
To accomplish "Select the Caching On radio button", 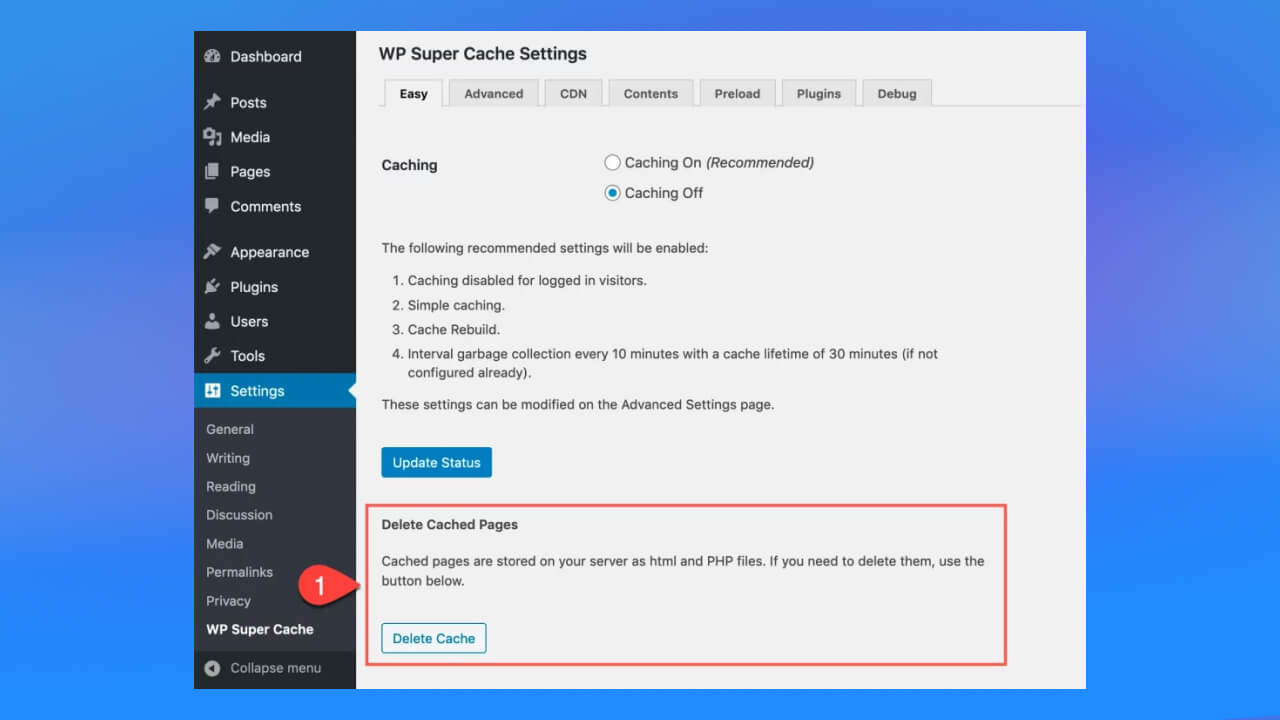I will pyautogui.click(x=612, y=162).
